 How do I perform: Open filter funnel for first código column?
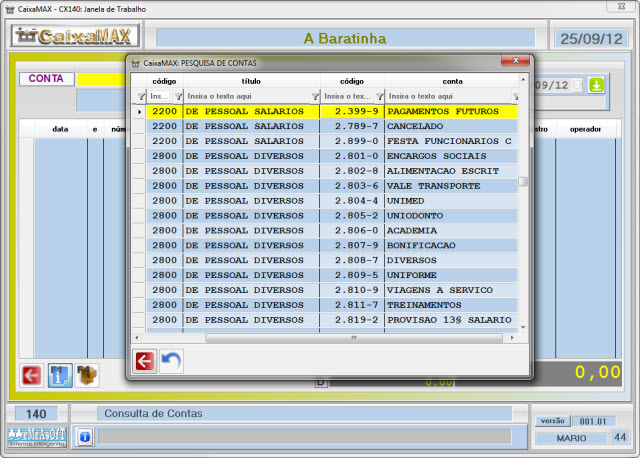coord(178,96)
